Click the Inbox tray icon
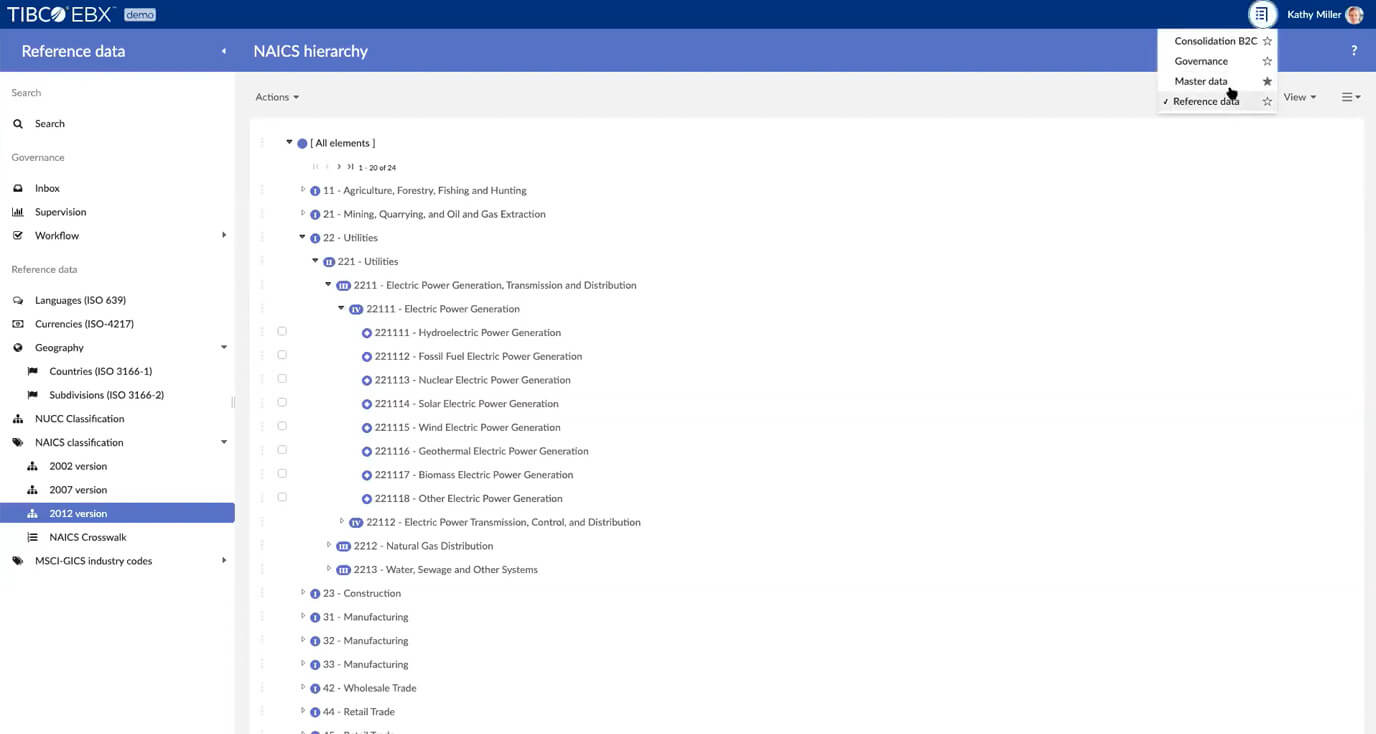The image size is (1376, 734). pos(18,188)
